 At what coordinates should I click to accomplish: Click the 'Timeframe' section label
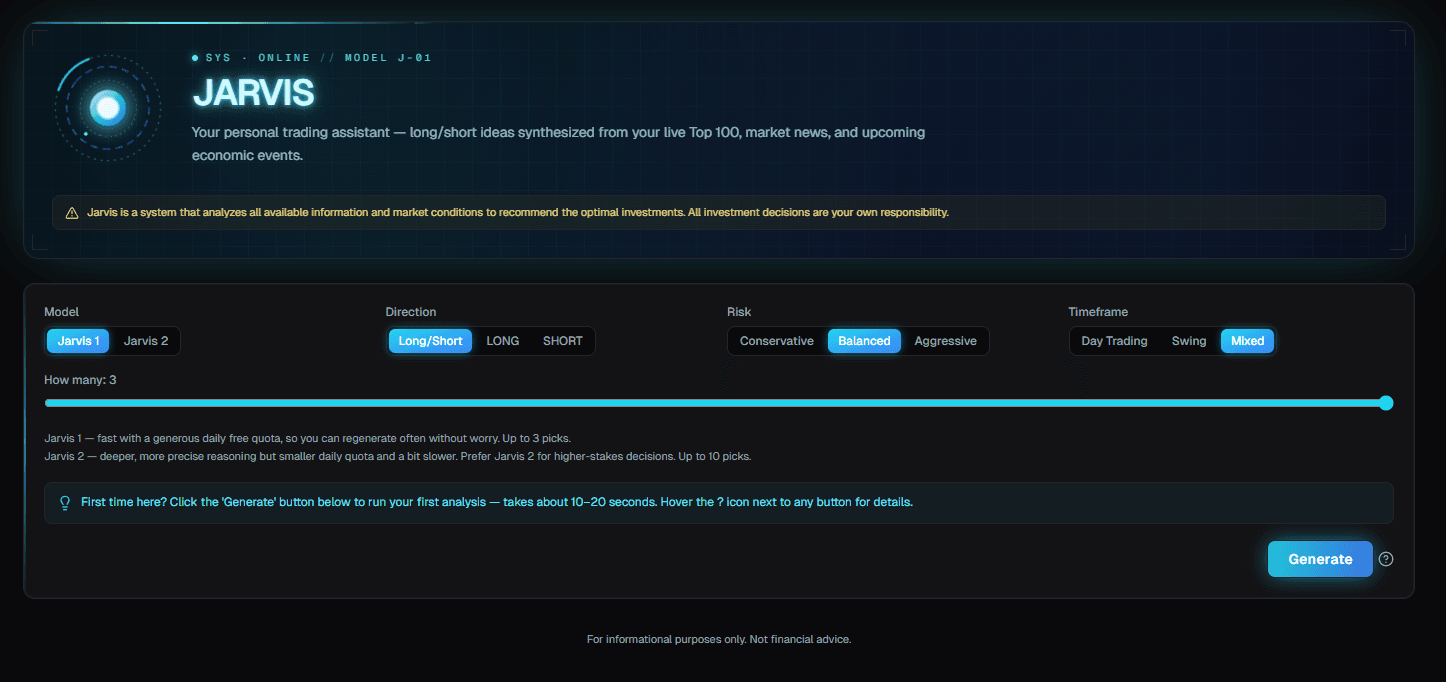(x=1098, y=312)
